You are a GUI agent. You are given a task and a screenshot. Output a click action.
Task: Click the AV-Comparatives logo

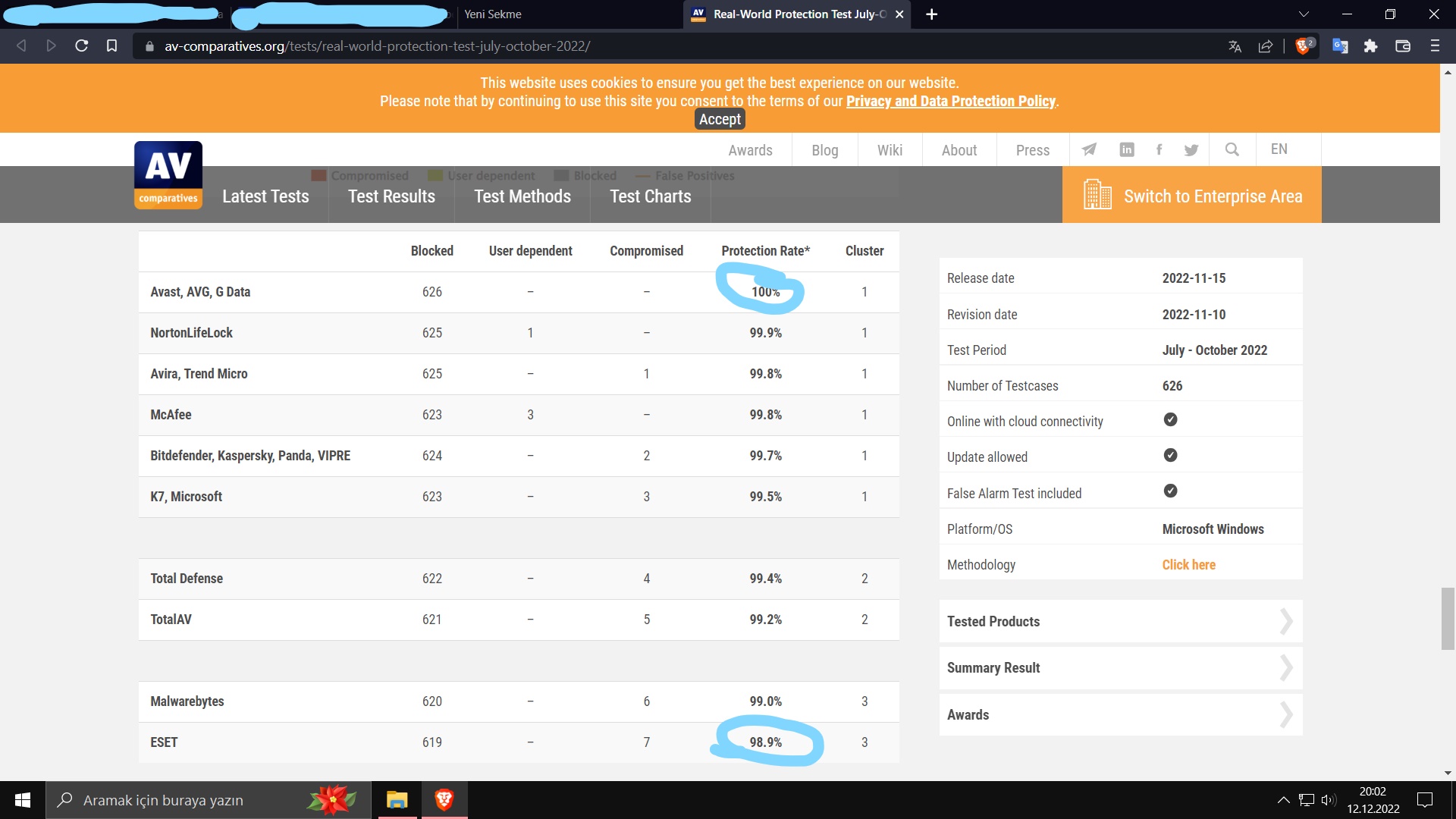click(168, 175)
